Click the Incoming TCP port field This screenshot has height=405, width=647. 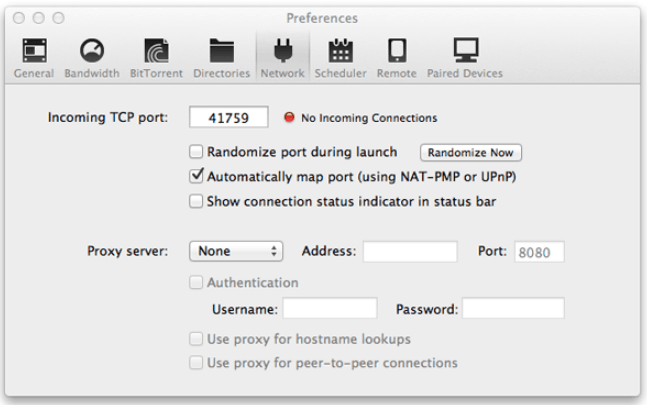[x=229, y=118]
